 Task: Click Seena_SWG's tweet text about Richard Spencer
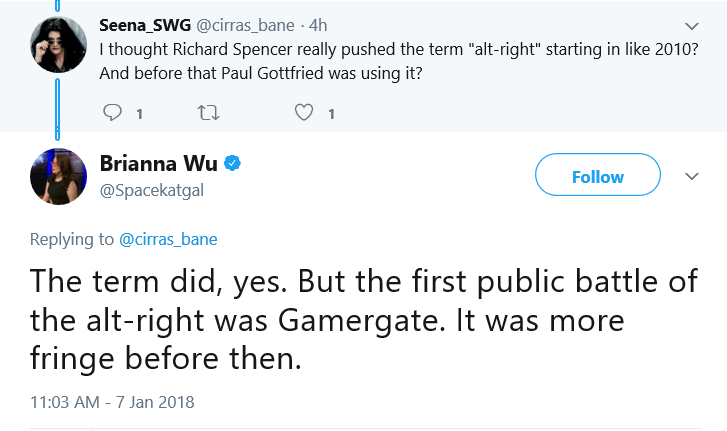pyautogui.click(x=399, y=61)
